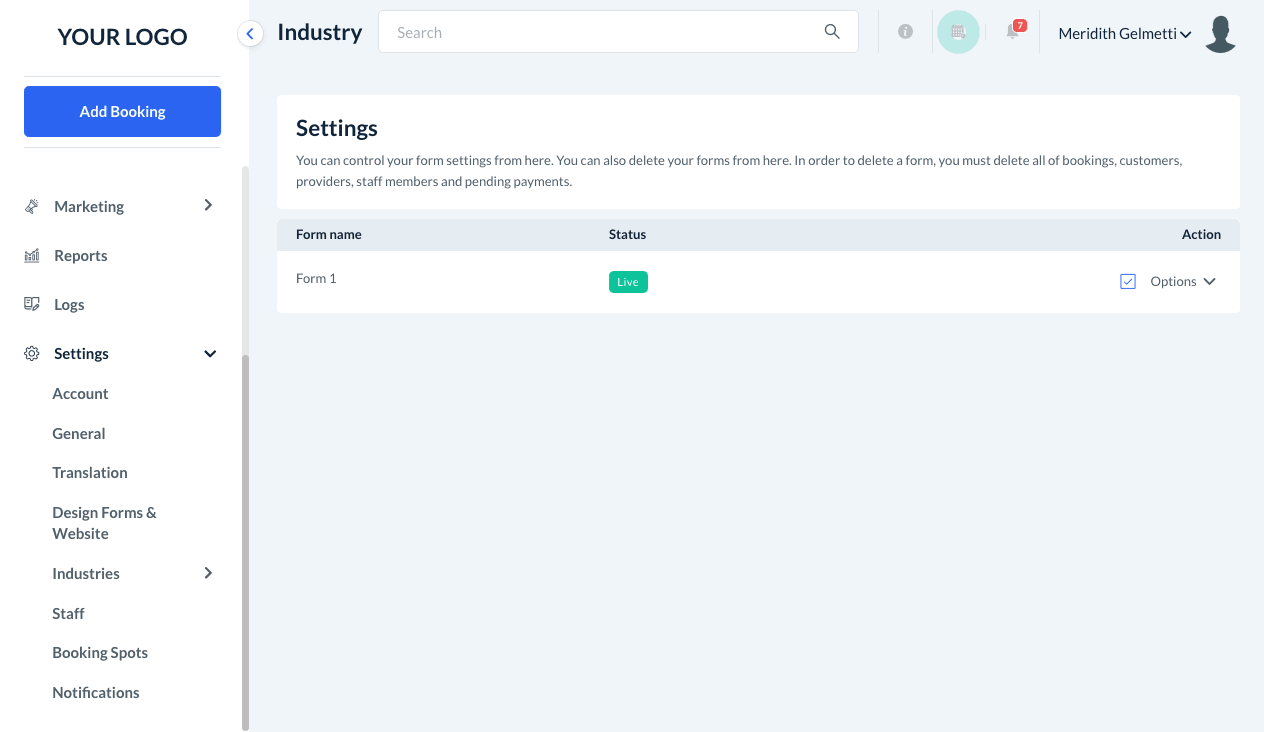Go to Translation settings
The height and width of the screenshot is (732, 1264).
90,473
